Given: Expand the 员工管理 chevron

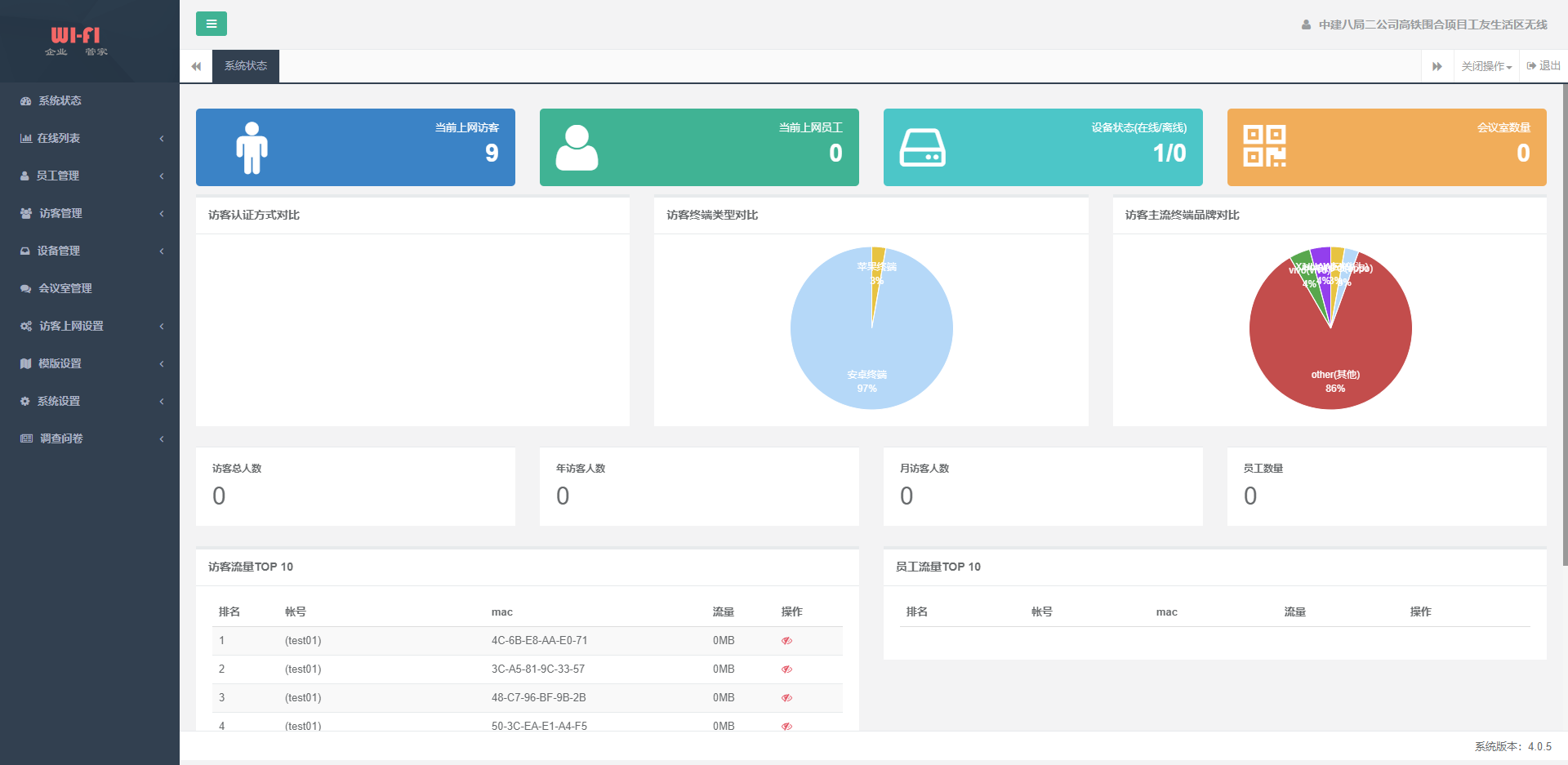Looking at the screenshot, I should (x=162, y=176).
